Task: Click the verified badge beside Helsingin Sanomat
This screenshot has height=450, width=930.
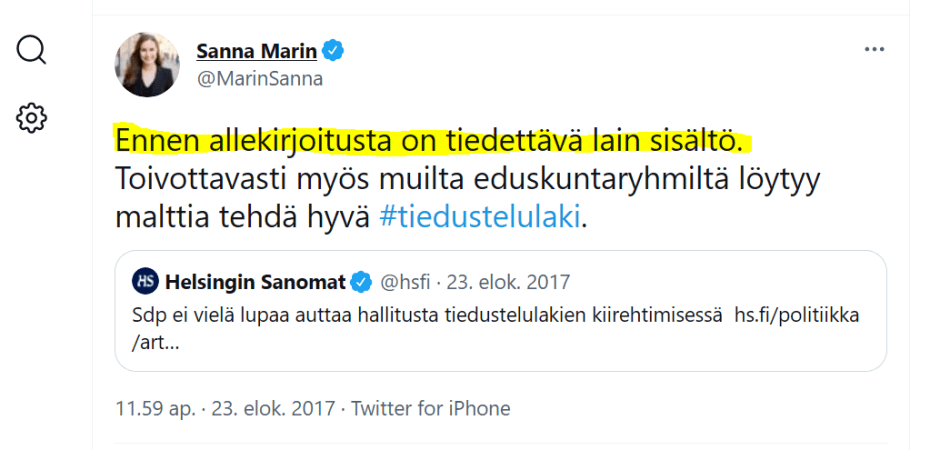Action: (361, 280)
